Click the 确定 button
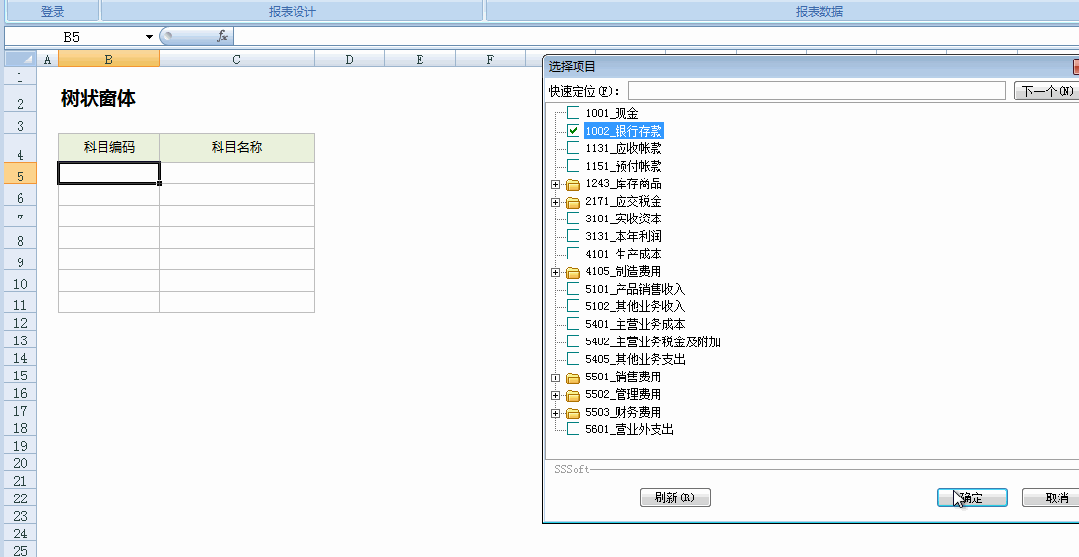This screenshot has height=557, width=1079. point(972,498)
